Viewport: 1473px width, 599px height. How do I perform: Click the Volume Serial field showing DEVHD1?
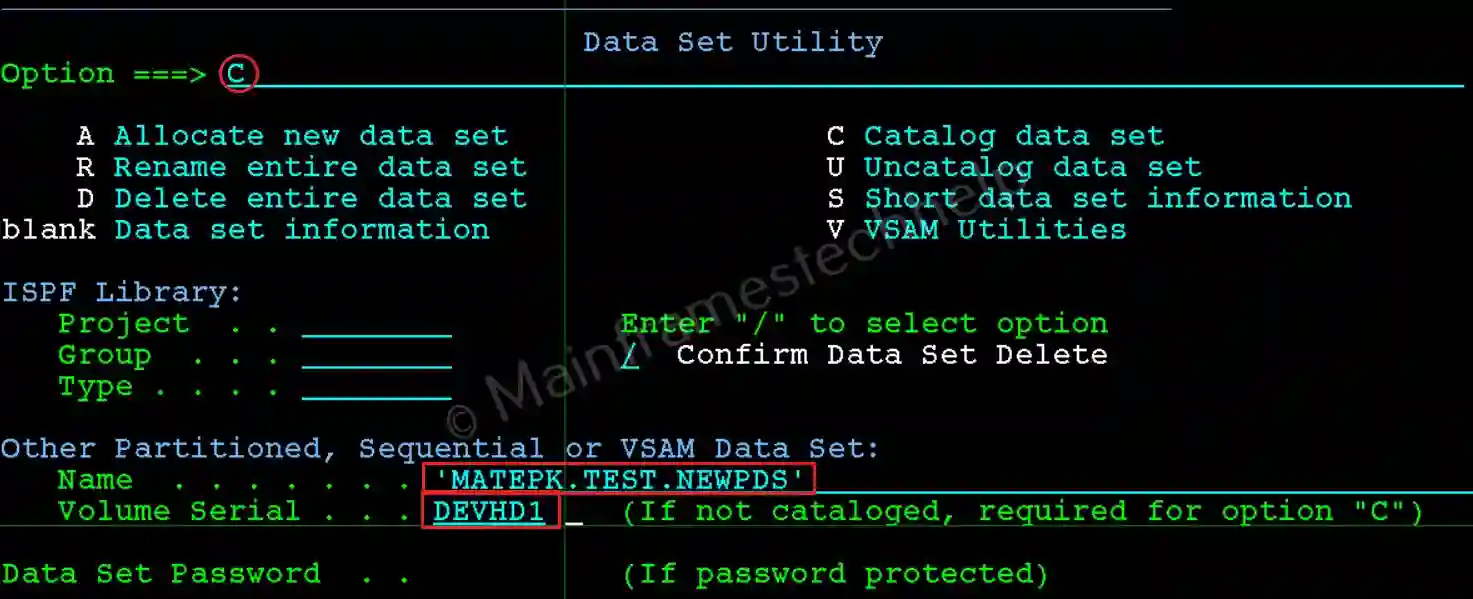489,511
